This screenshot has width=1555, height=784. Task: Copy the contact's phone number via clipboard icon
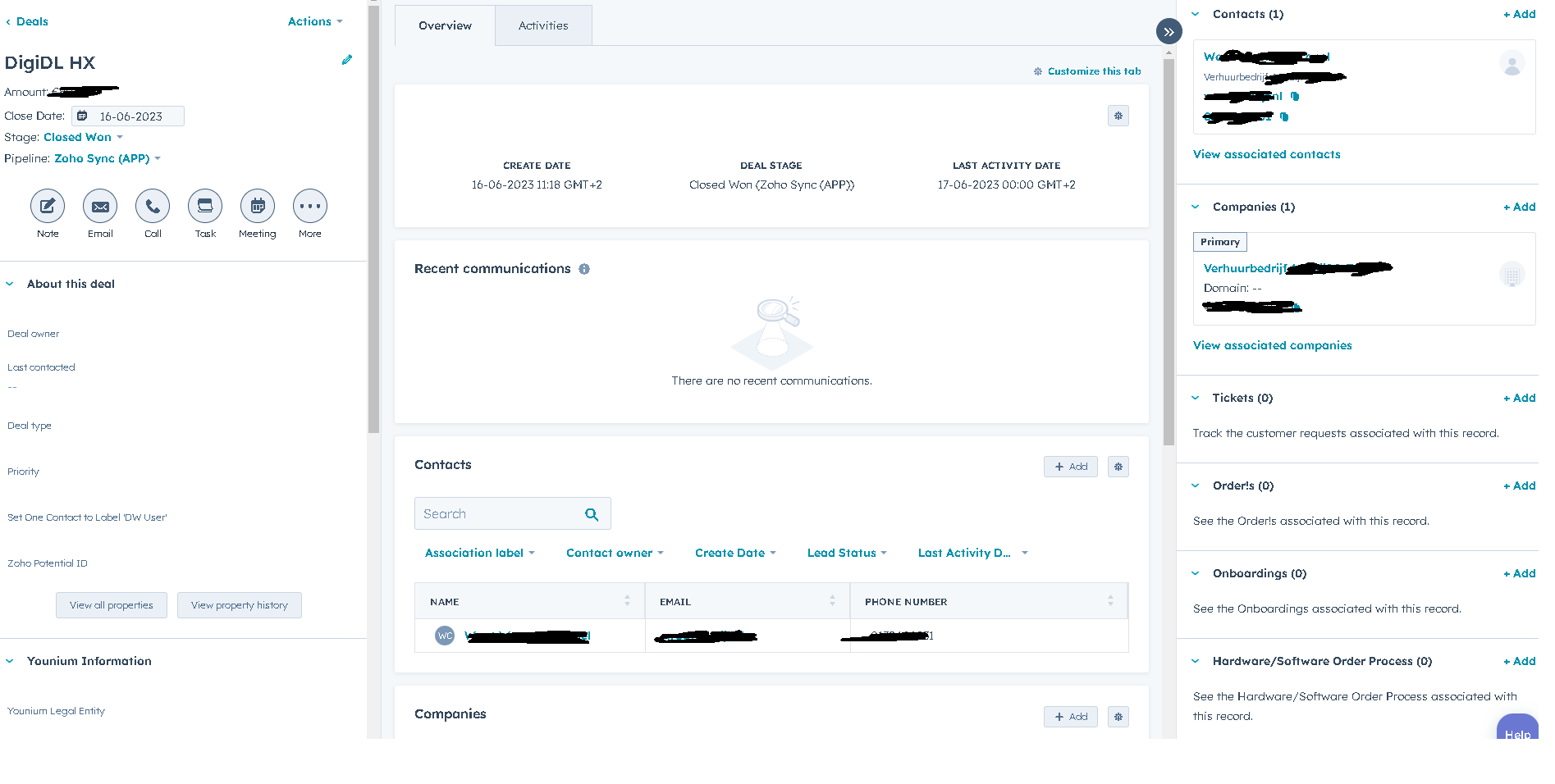(1286, 116)
